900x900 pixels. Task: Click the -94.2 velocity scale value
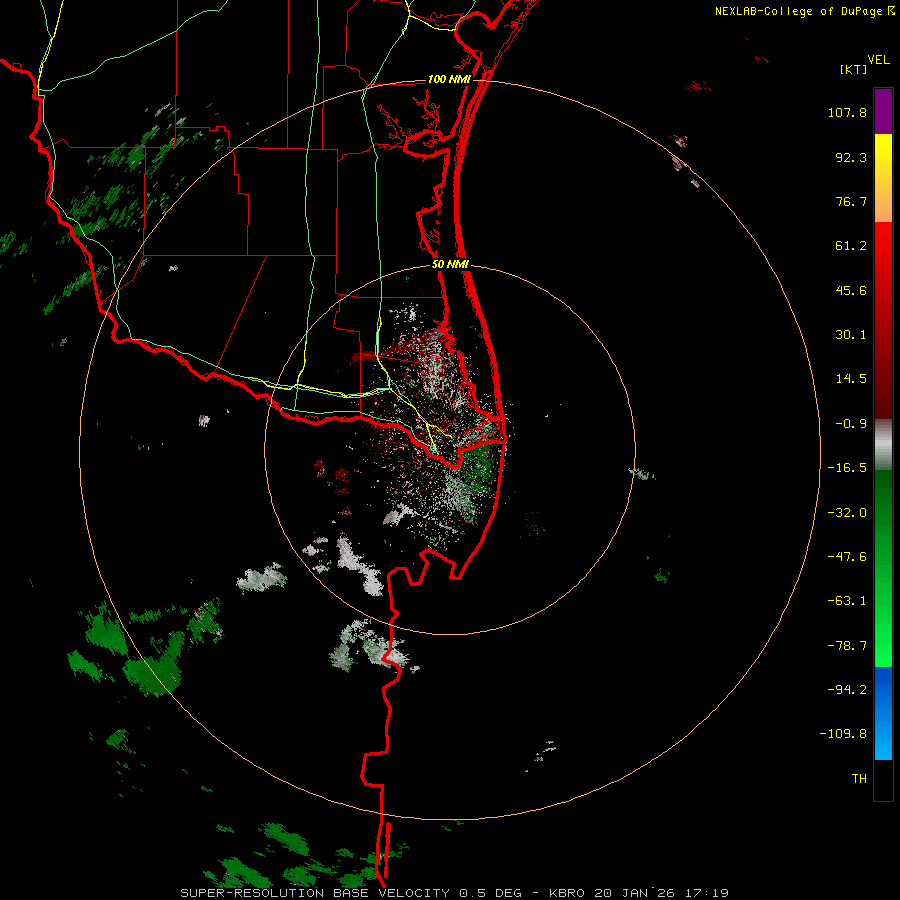pos(847,690)
